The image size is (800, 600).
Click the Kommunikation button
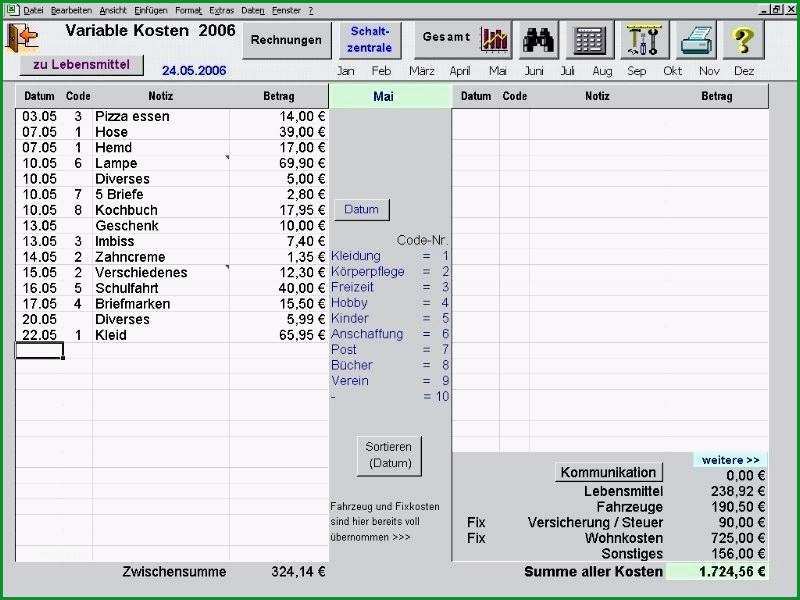[x=609, y=472]
